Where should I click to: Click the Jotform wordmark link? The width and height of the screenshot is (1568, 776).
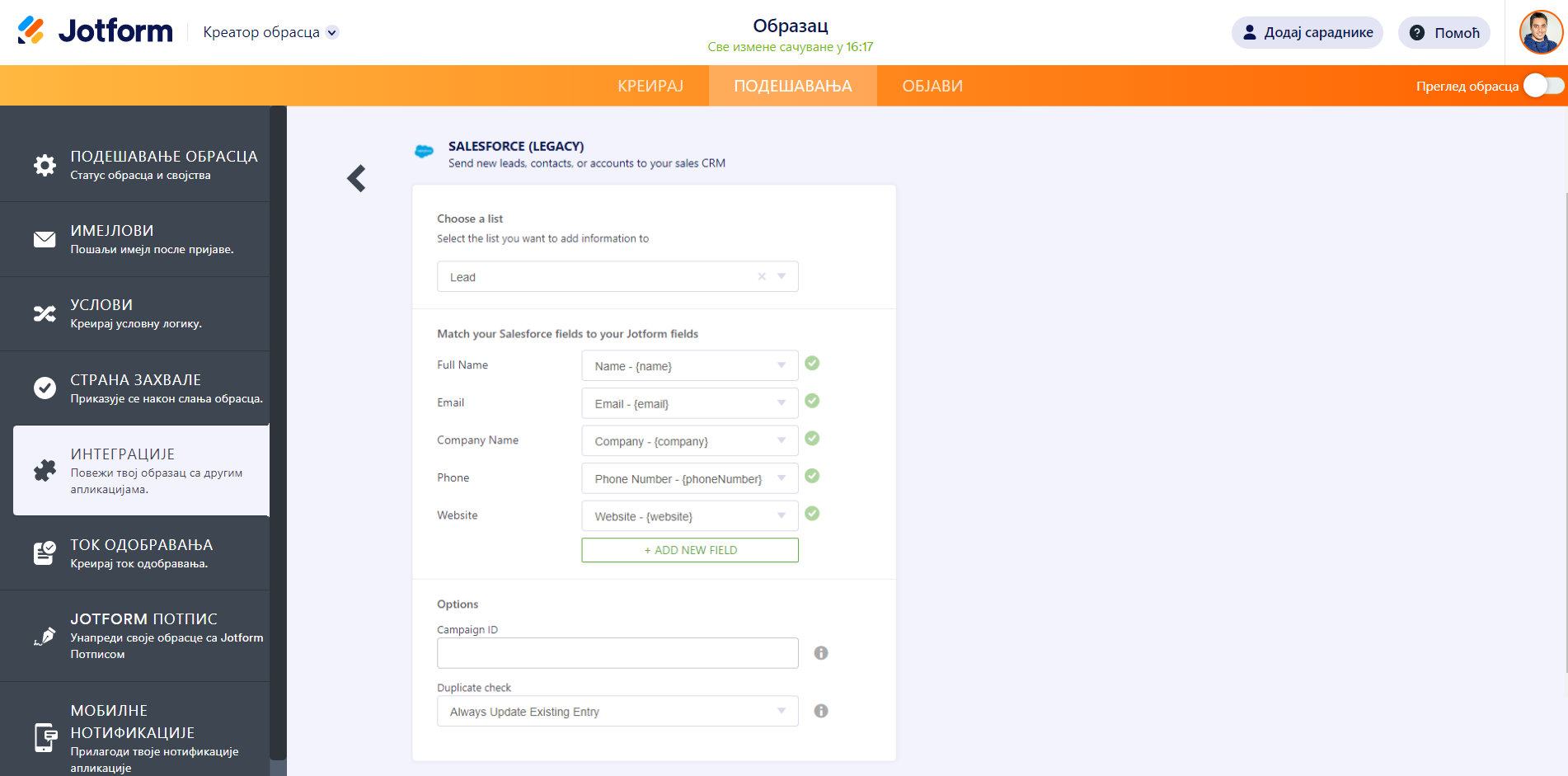(115, 31)
